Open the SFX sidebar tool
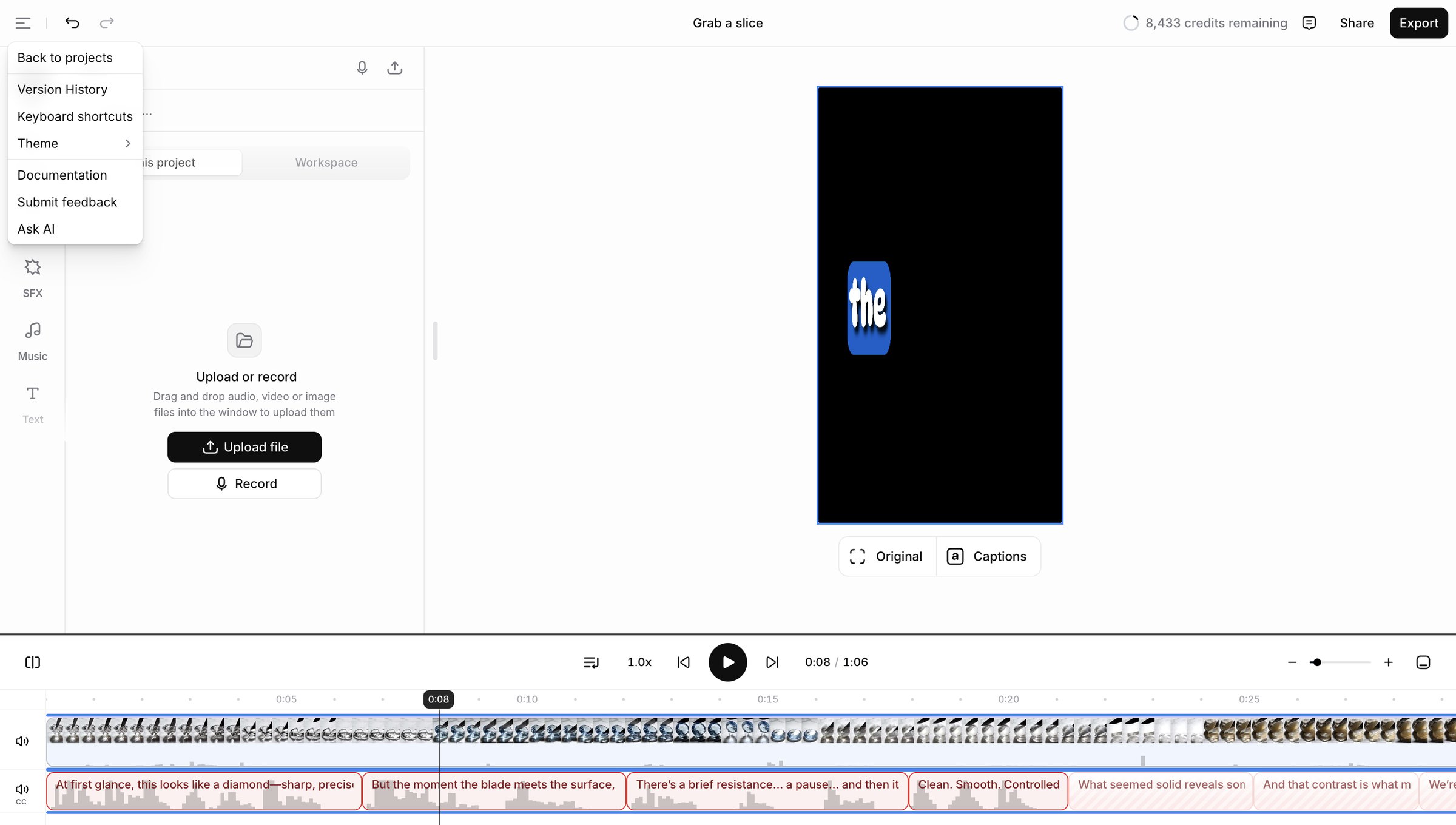This screenshot has height=825, width=1456. click(x=33, y=278)
